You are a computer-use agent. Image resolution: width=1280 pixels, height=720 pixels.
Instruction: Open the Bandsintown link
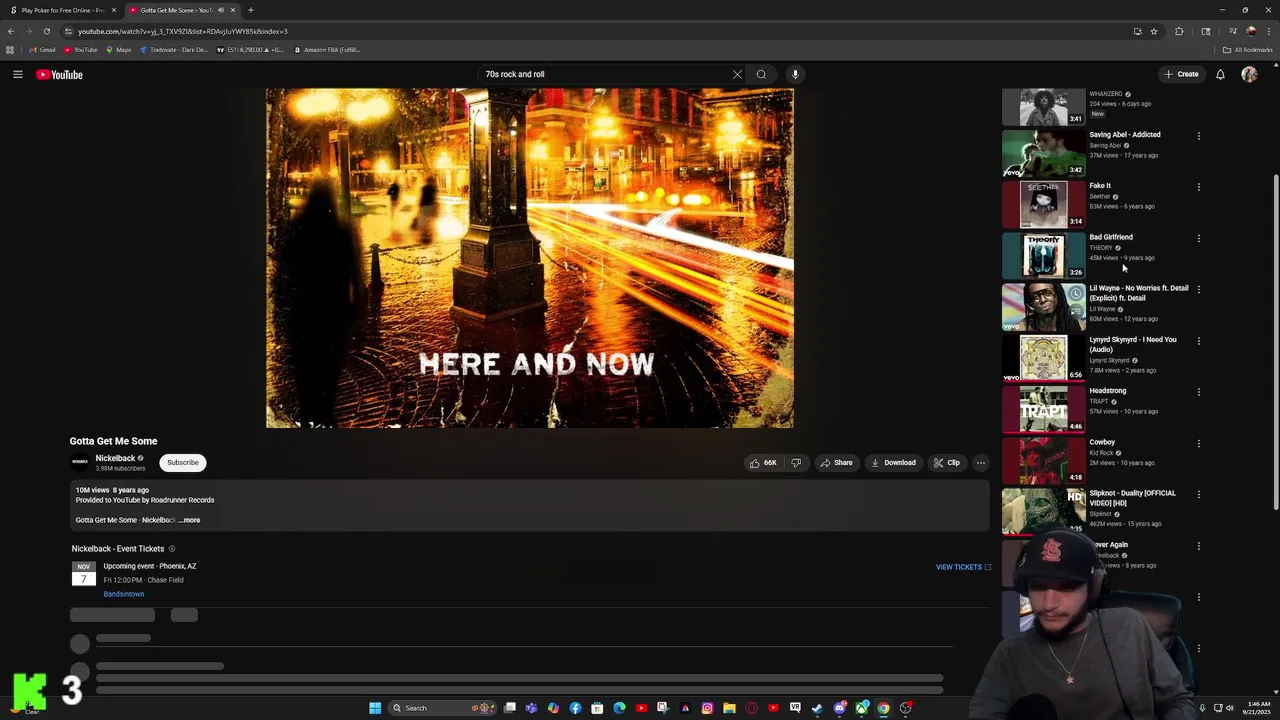(124, 594)
